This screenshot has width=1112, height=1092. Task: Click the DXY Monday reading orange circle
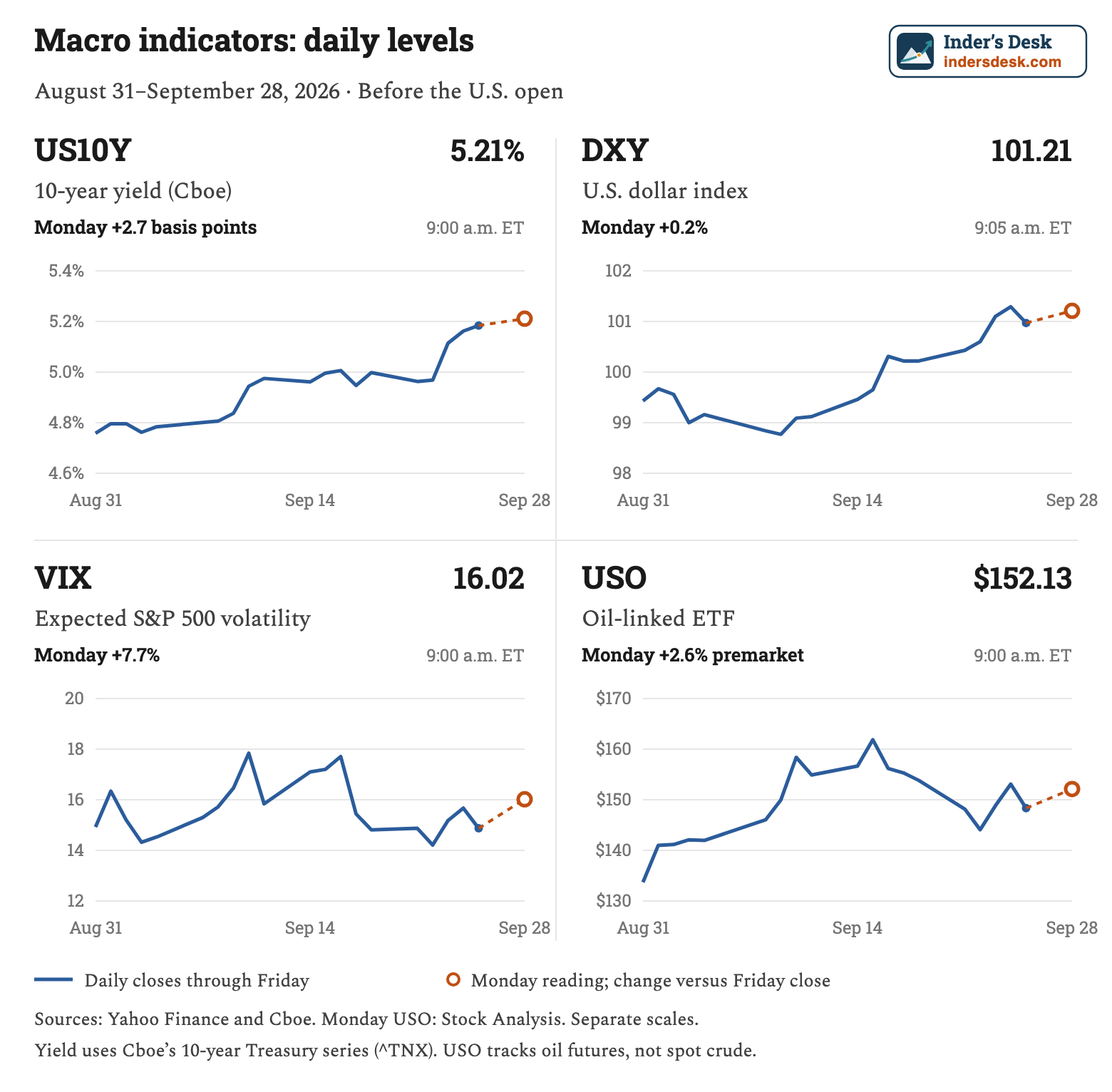point(1072,311)
